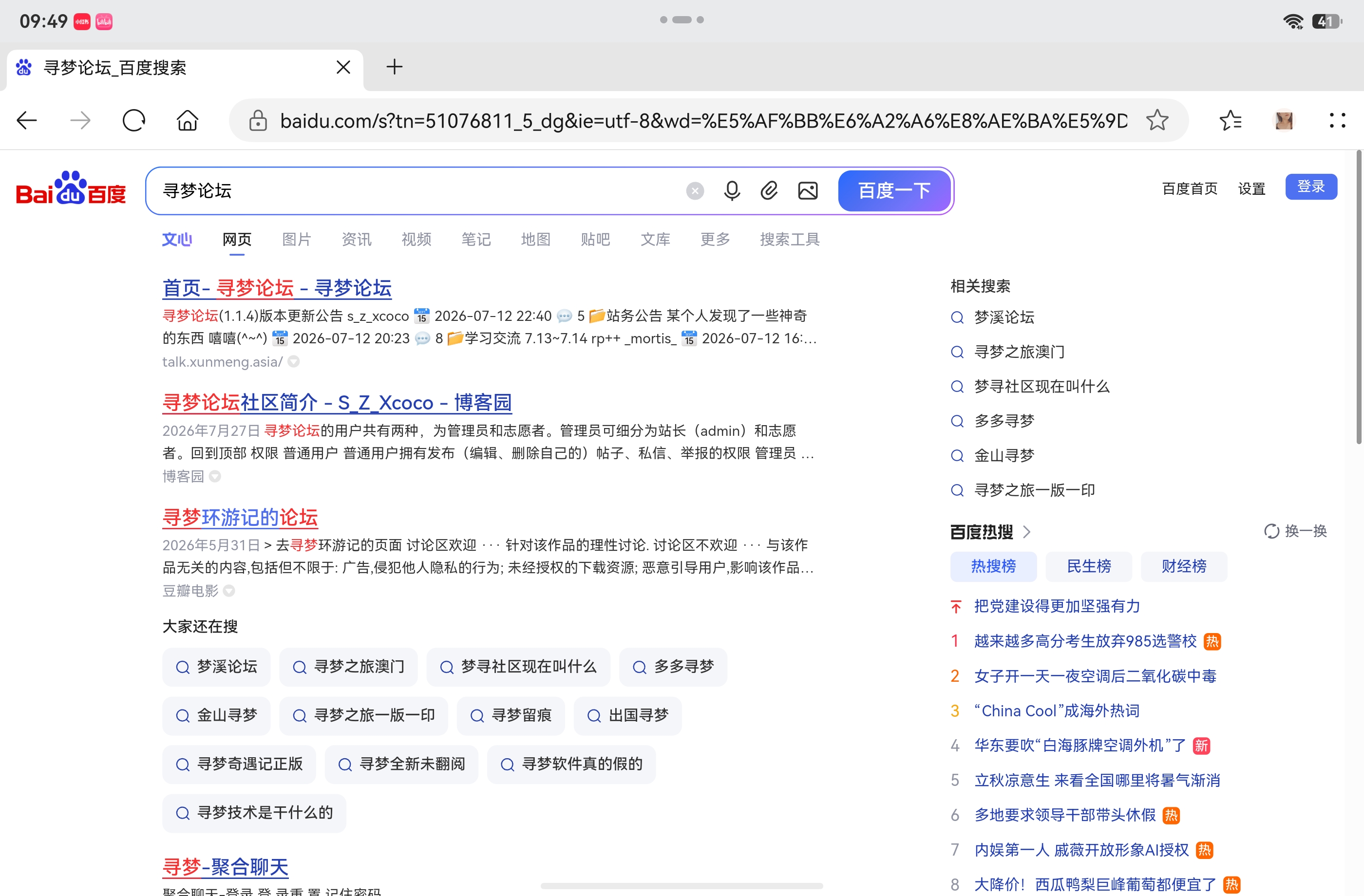
Task: Click the browser forward arrow
Action: (80, 120)
